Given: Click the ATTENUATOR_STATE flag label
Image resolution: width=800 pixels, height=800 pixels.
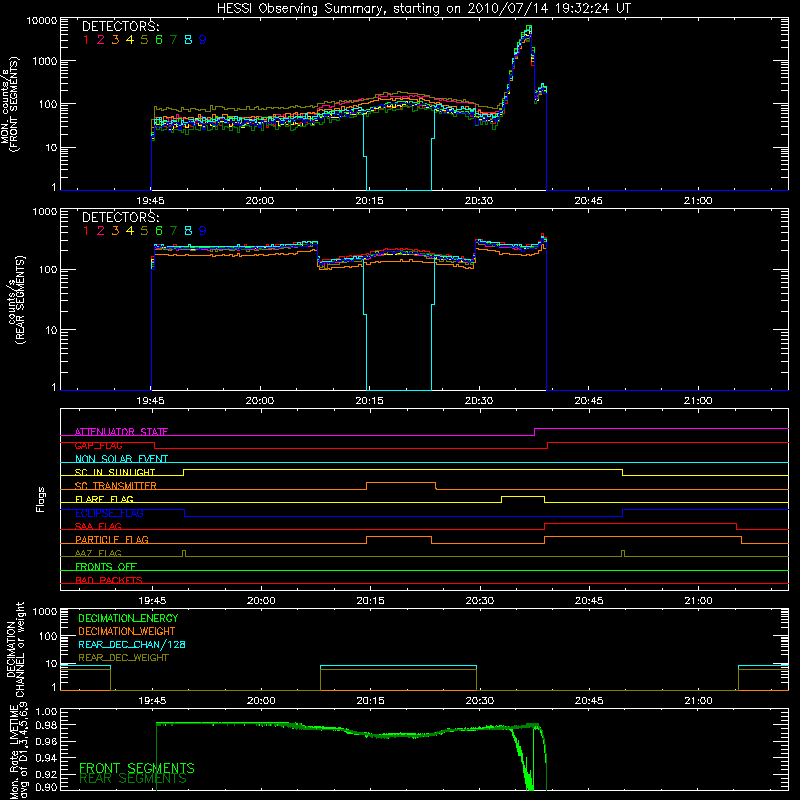Looking at the screenshot, I should pos(121,432).
